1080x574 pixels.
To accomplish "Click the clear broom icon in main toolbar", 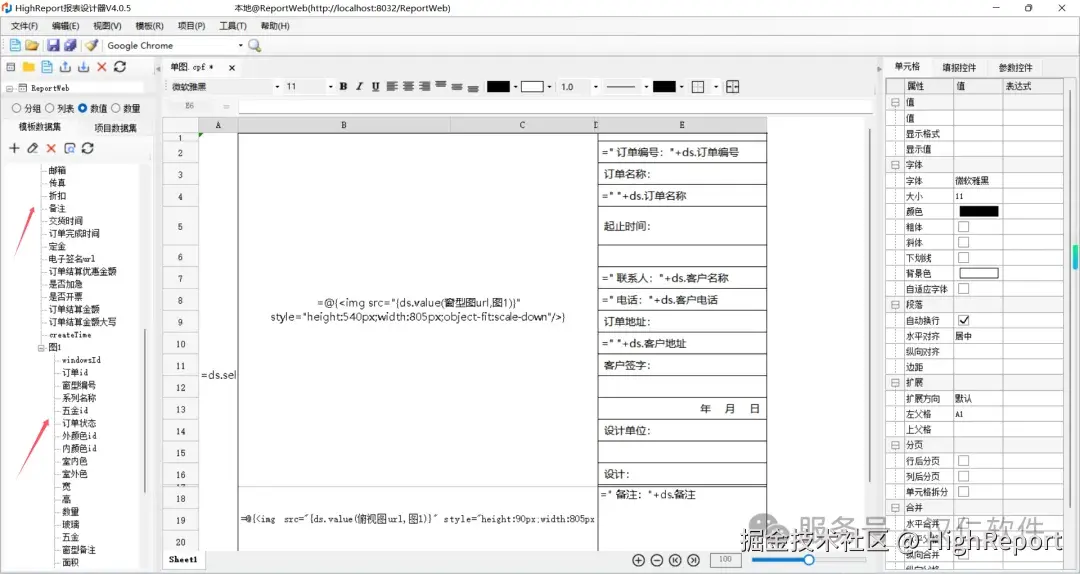I will click(91, 45).
